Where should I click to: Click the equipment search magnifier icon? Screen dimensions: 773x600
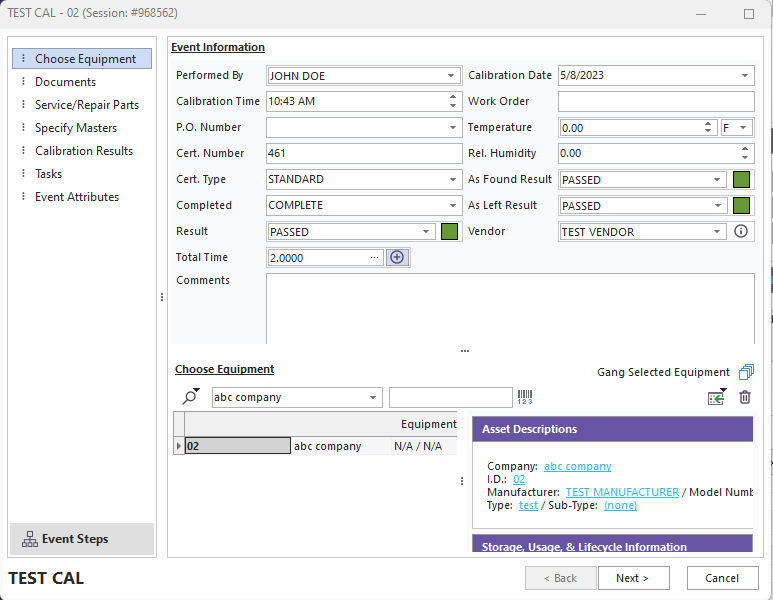tap(189, 397)
